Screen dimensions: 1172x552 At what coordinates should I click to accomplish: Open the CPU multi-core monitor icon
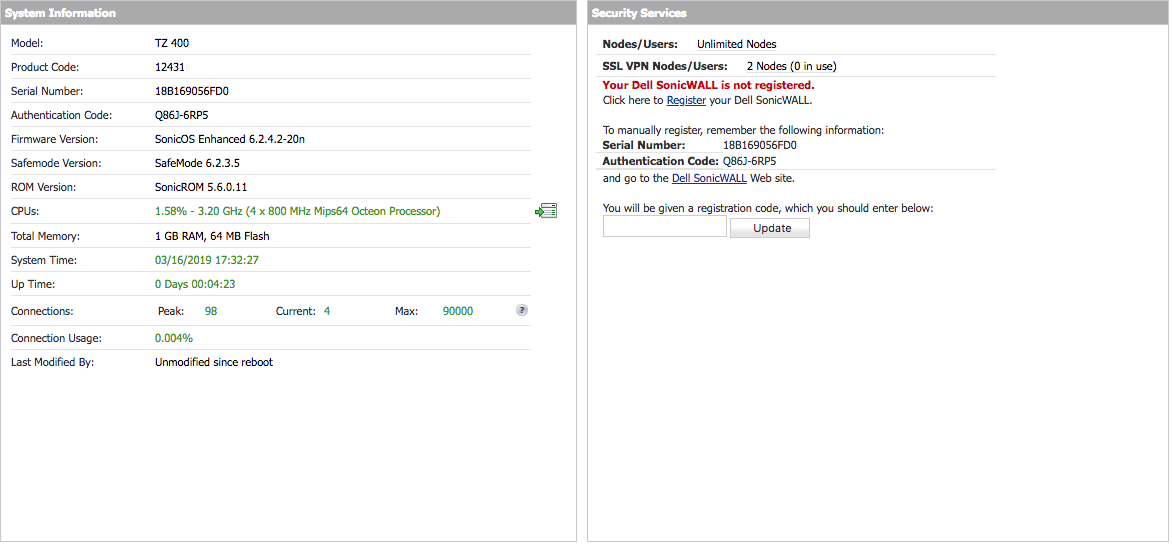pos(546,211)
